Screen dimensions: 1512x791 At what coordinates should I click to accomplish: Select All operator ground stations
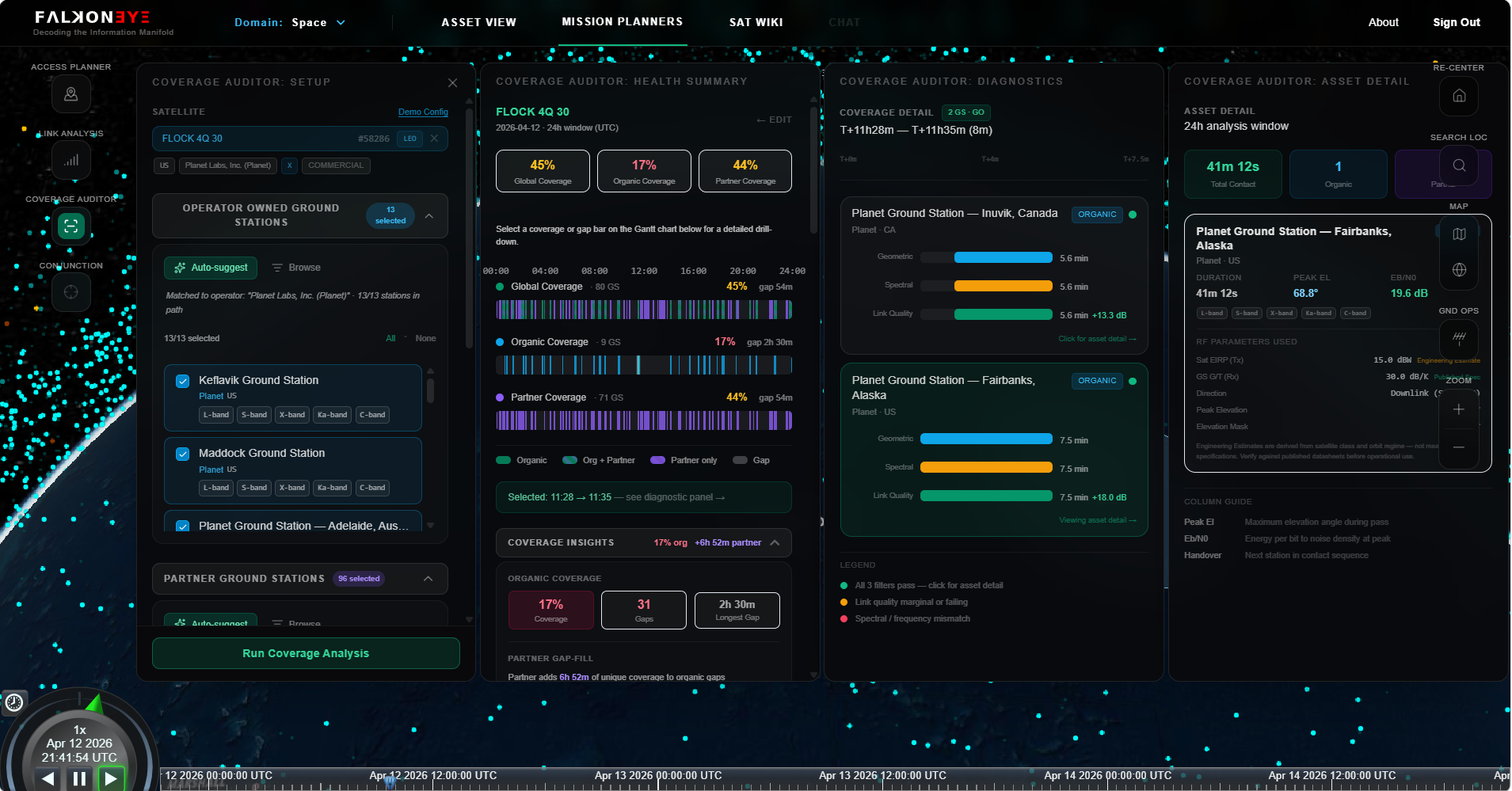[x=390, y=338]
